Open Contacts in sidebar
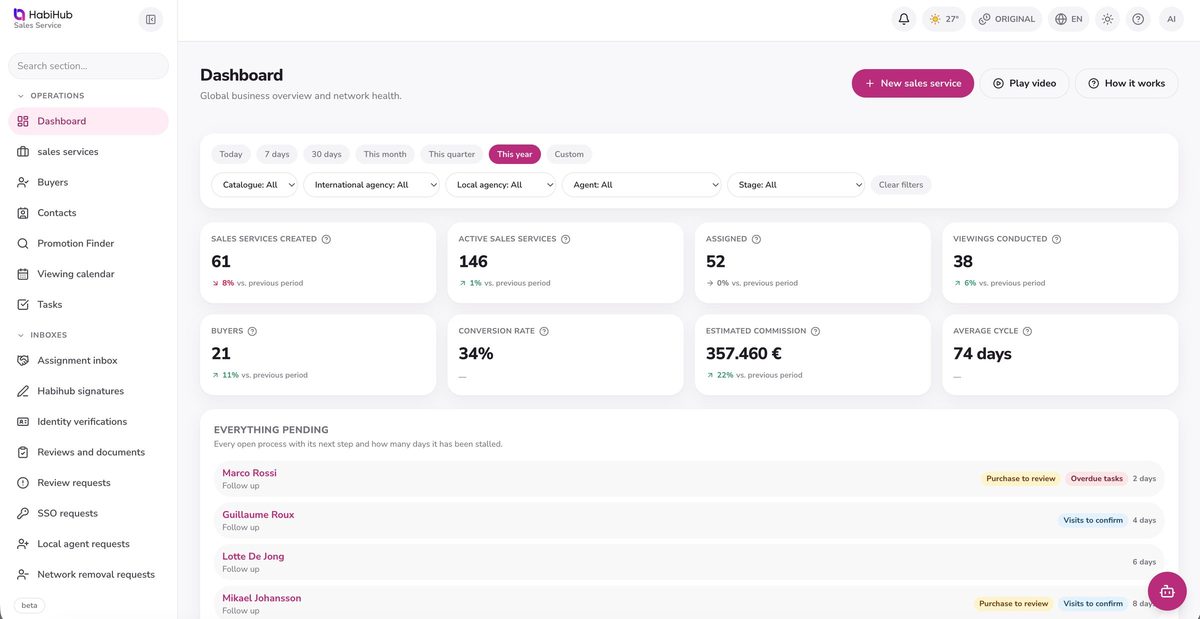The image size is (1200, 619). [88, 213]
